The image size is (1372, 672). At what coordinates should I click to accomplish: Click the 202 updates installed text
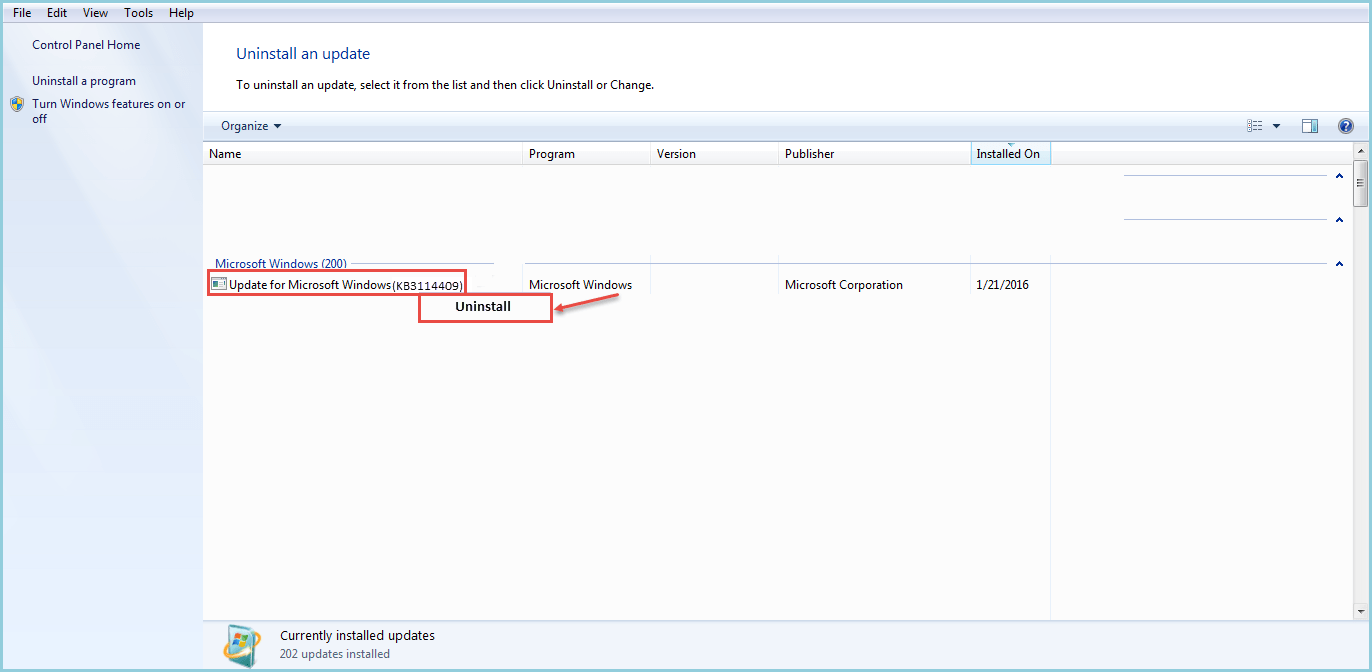335,654
